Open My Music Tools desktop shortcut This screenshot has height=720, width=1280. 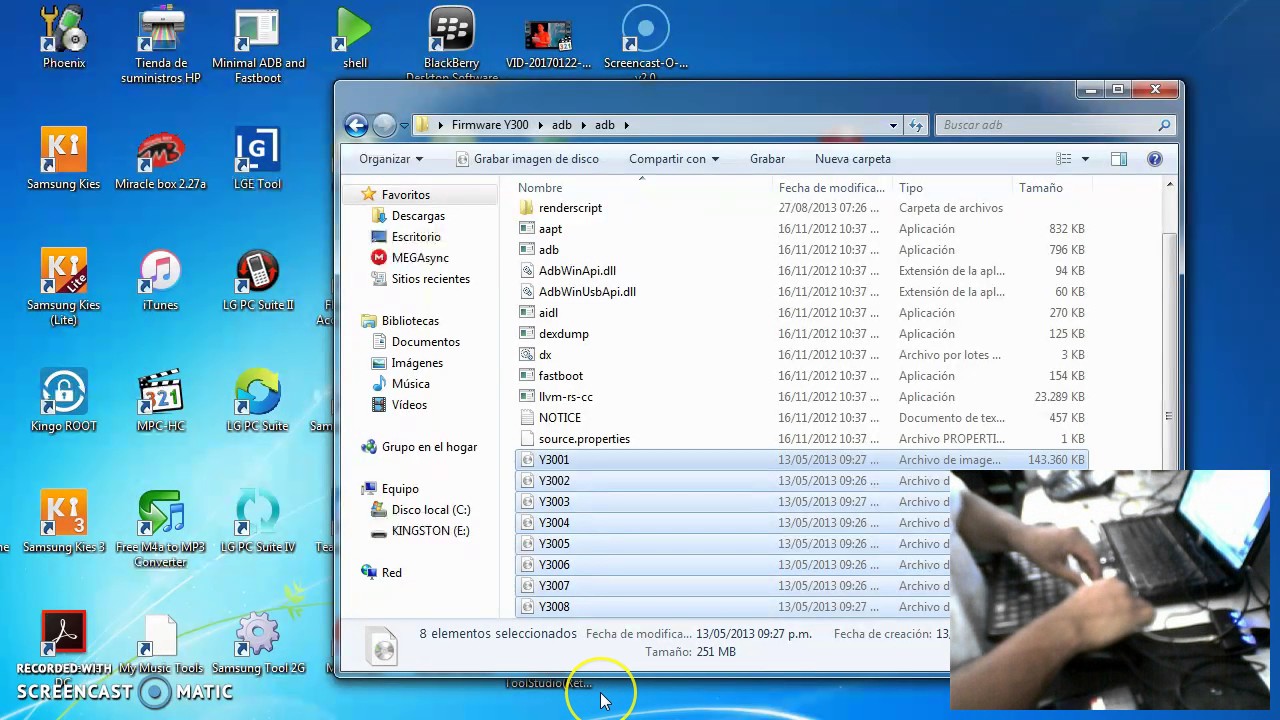point(161,643)
